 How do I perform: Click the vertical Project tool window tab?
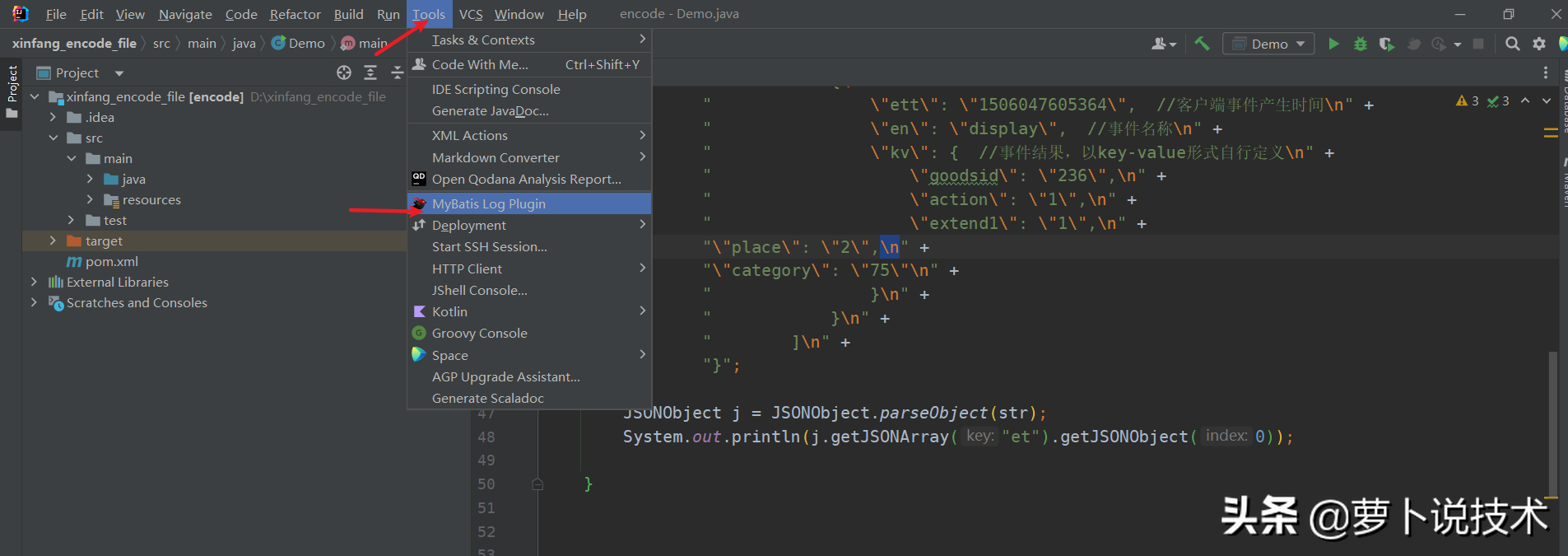pos(12,84)
